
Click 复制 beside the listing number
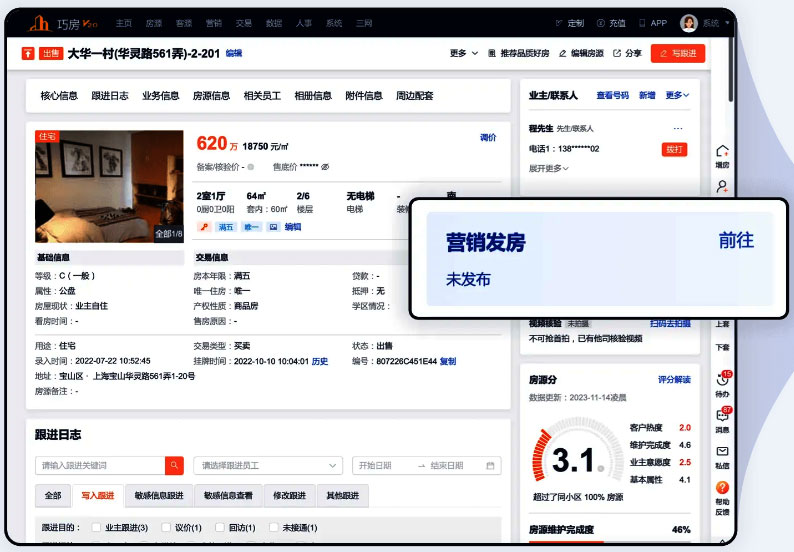pyautogui.click(x=448, y=361)
